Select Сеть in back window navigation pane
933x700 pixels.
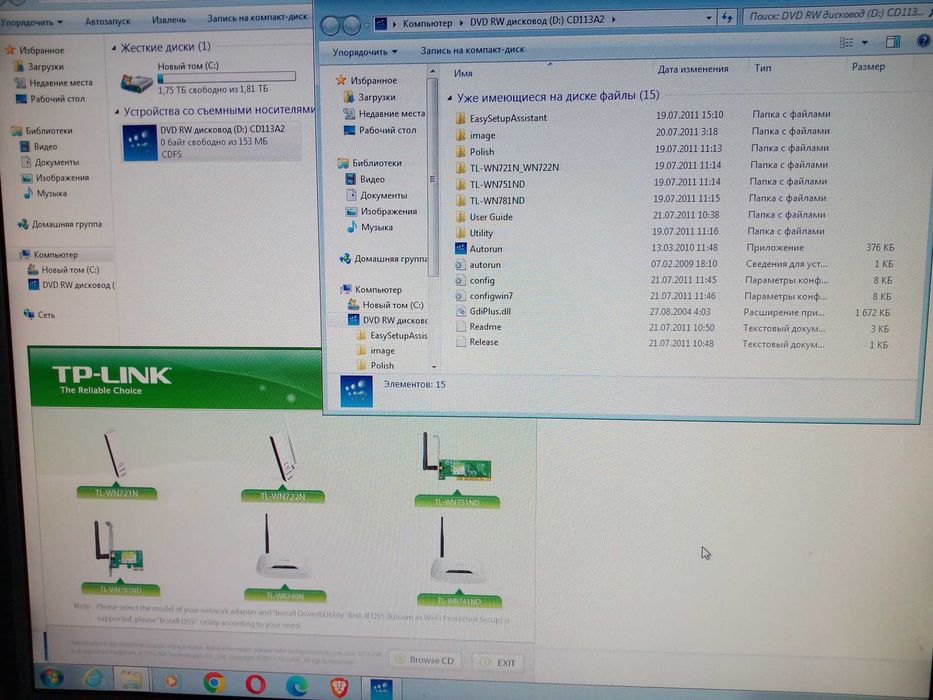click(x=39, y=314)
